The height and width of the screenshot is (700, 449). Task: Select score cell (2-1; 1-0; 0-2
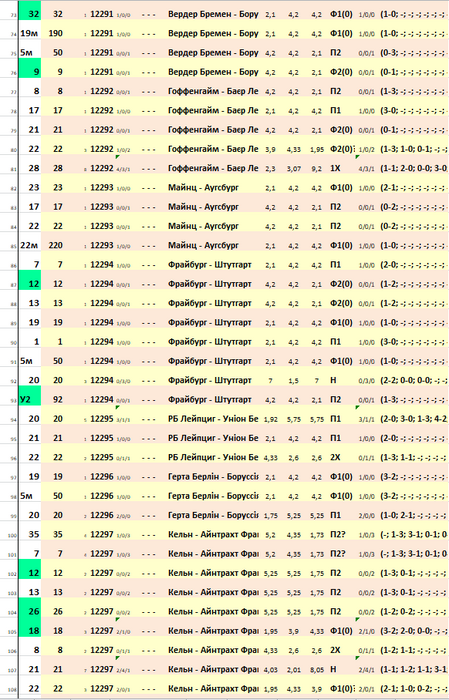(414, 689)
